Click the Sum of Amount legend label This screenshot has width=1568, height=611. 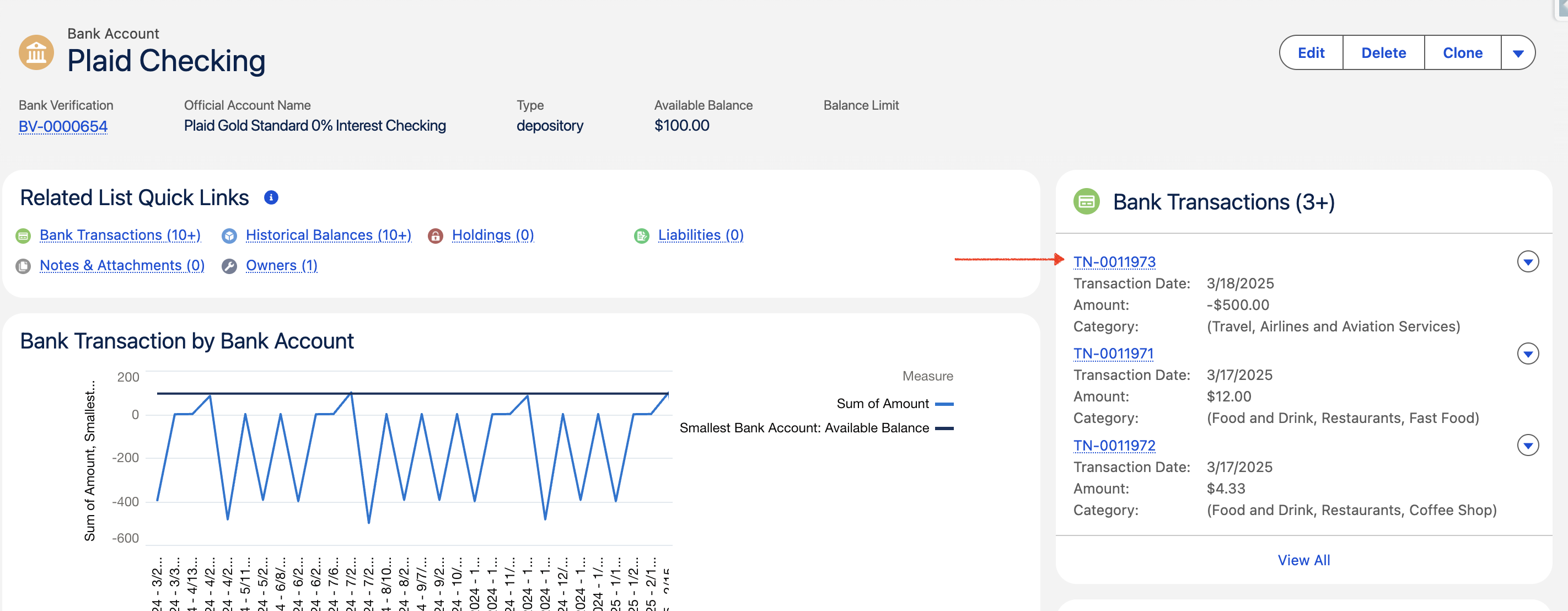883,404
